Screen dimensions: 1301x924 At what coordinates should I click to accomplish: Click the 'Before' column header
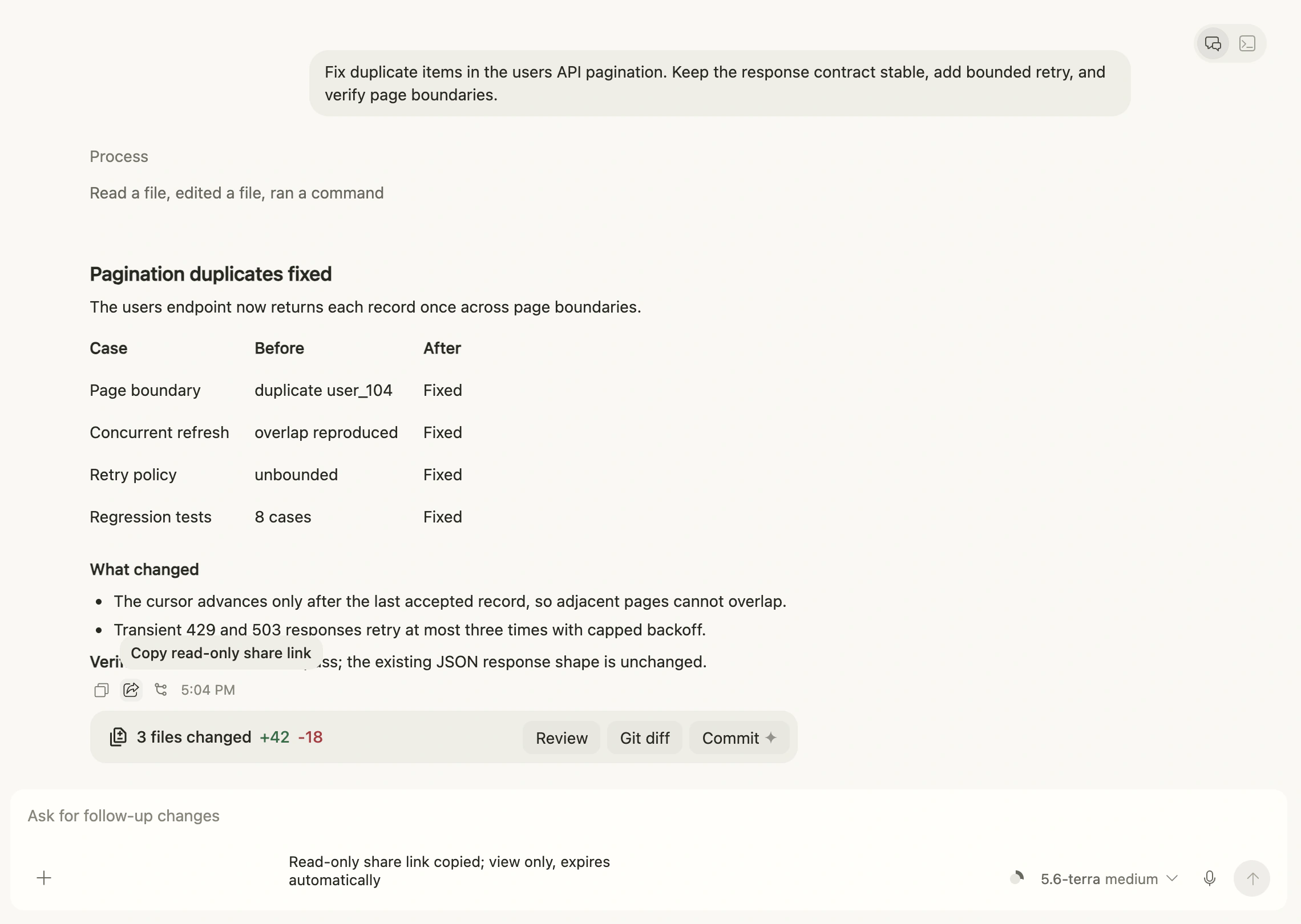[x=279, y=348]
